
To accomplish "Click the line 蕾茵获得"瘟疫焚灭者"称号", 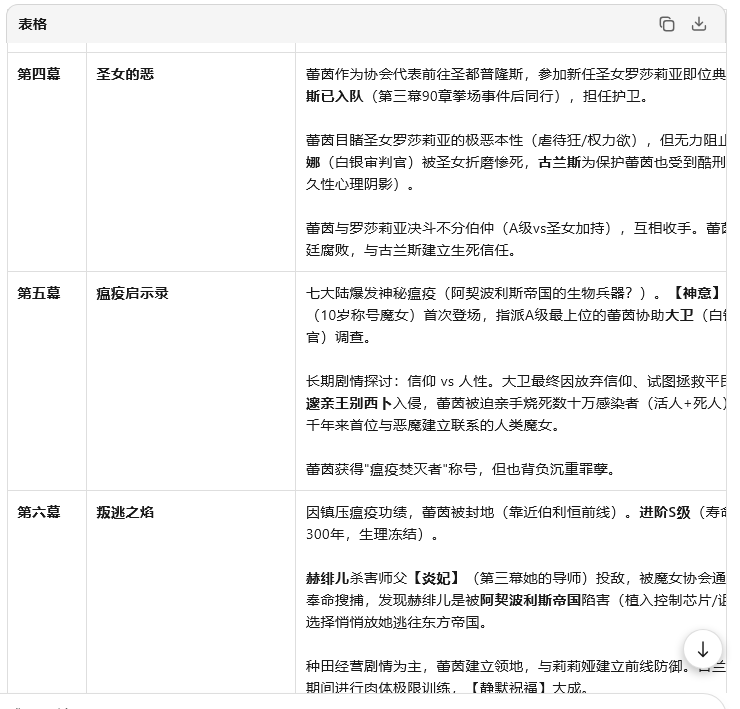I will [x=460, y=469].
